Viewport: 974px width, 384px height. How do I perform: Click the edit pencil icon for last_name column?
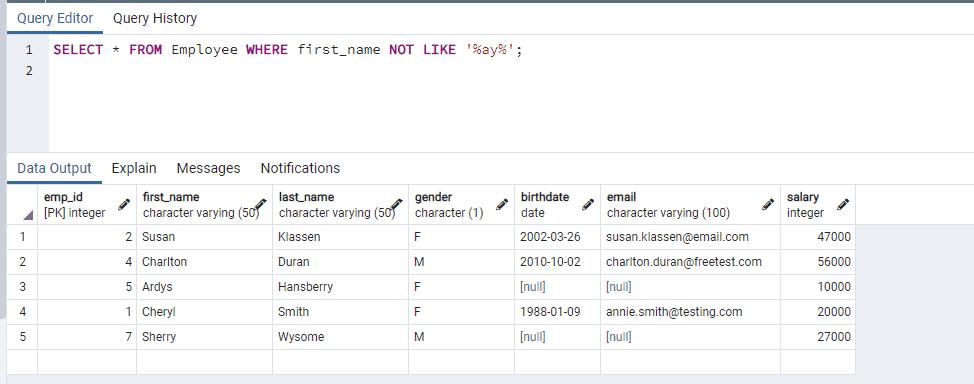click(x=396, y=204)
